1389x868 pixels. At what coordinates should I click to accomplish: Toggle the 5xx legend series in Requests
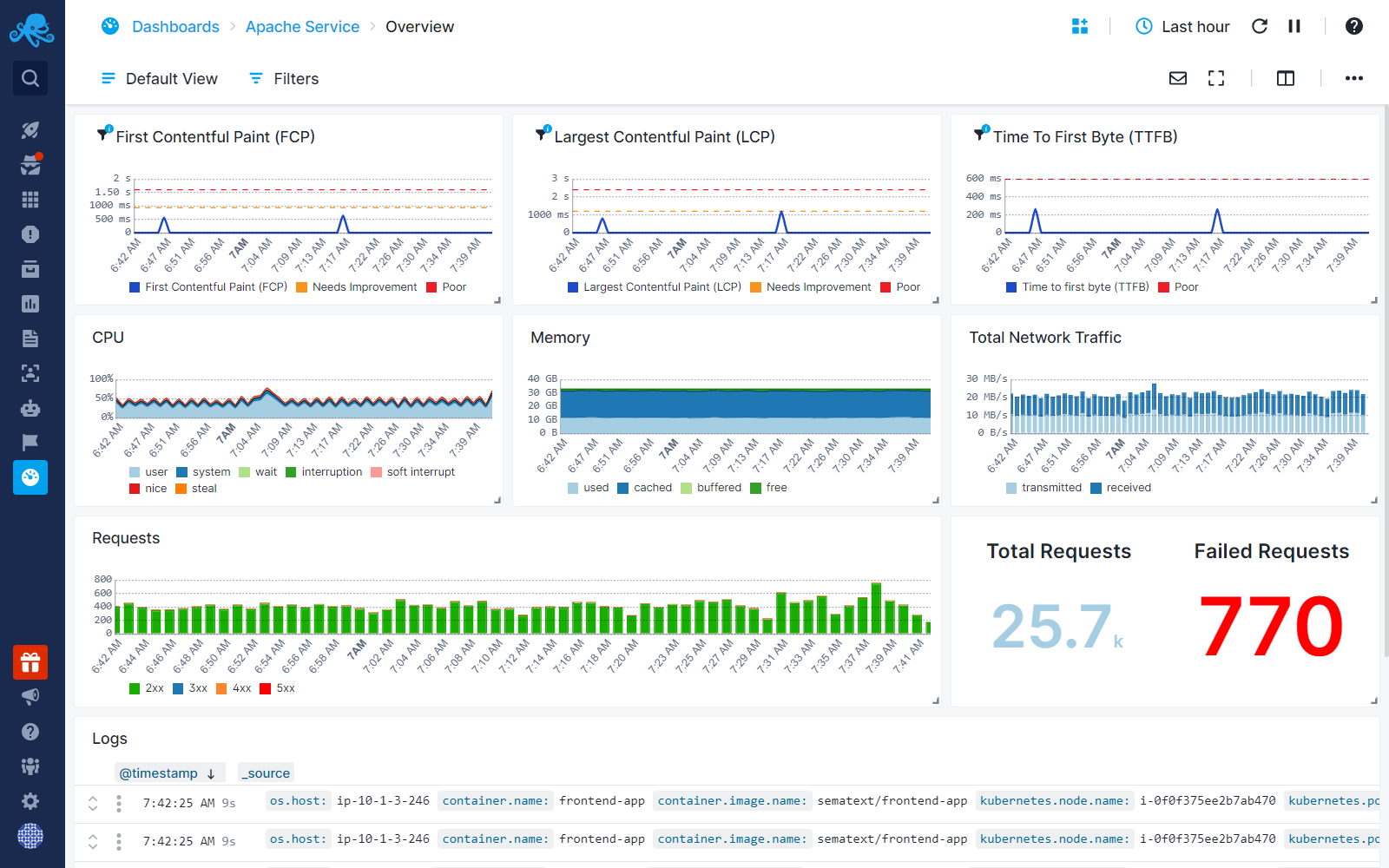click(x=278, y=688)
